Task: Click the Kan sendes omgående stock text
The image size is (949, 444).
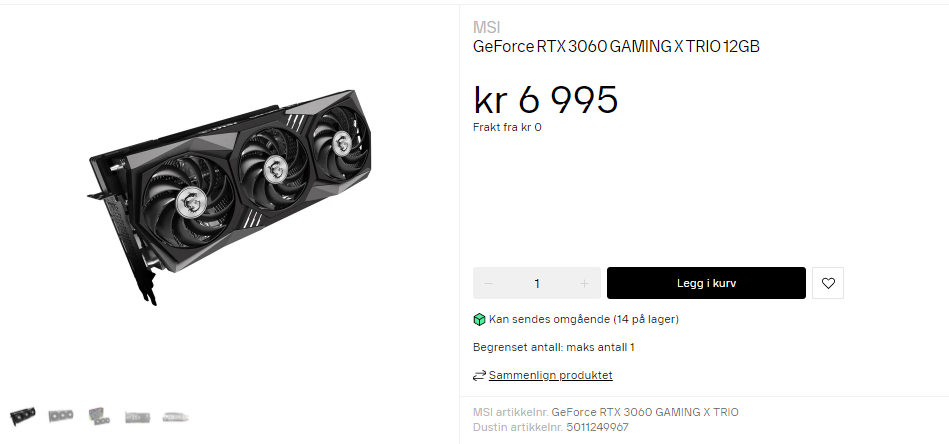Action: point(583,319)
